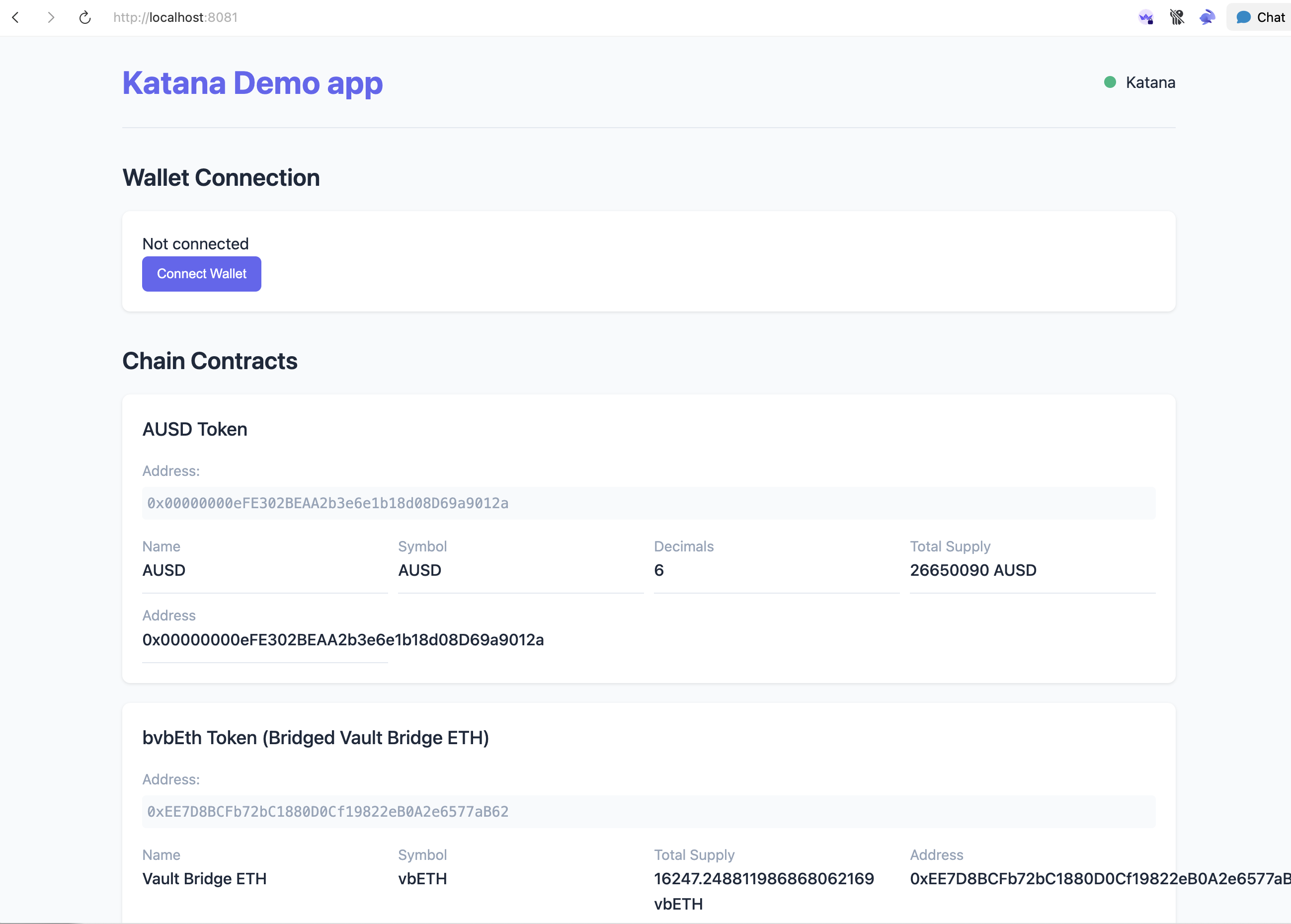Click the Chain Contracts section heading
Viewport: 1291px width, 924px height.
(209, 361)
